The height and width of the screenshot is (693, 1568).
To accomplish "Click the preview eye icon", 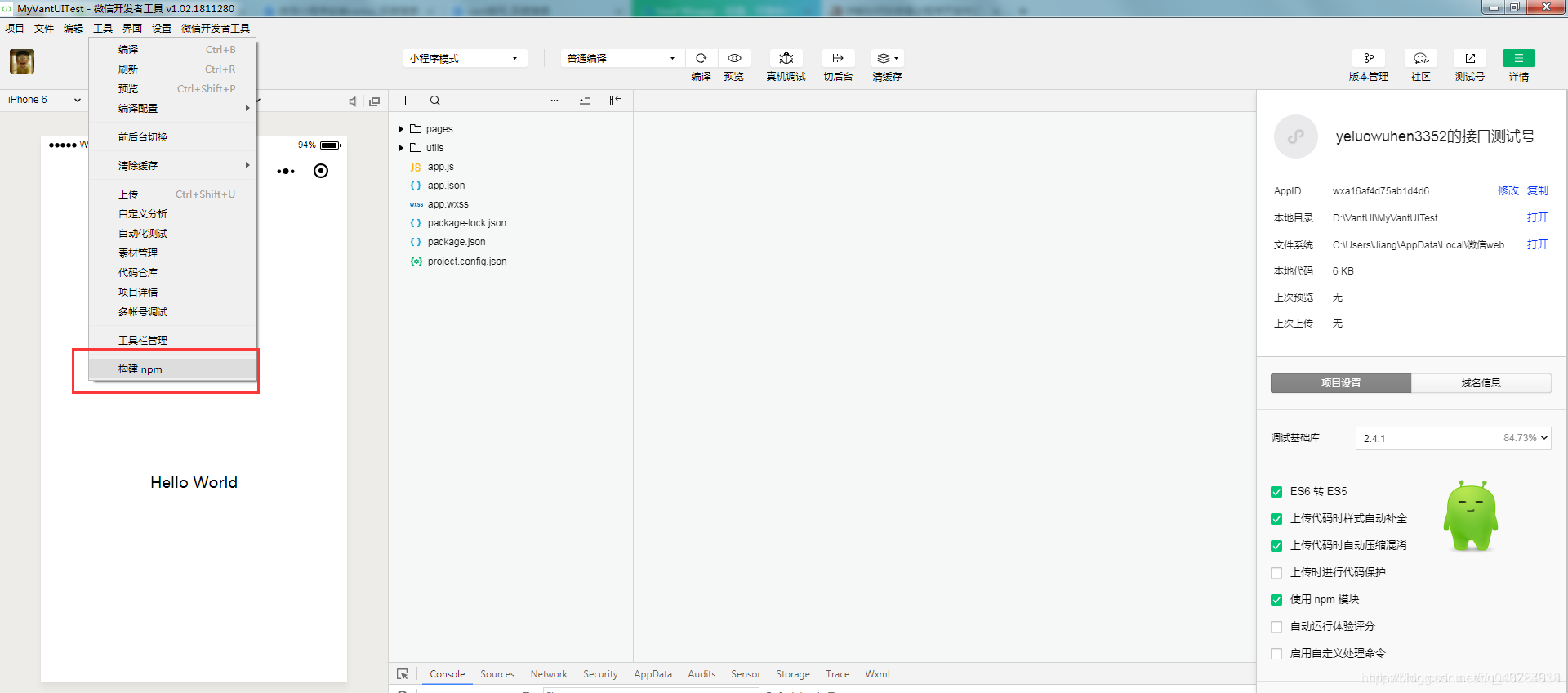I will coord(734,58).
